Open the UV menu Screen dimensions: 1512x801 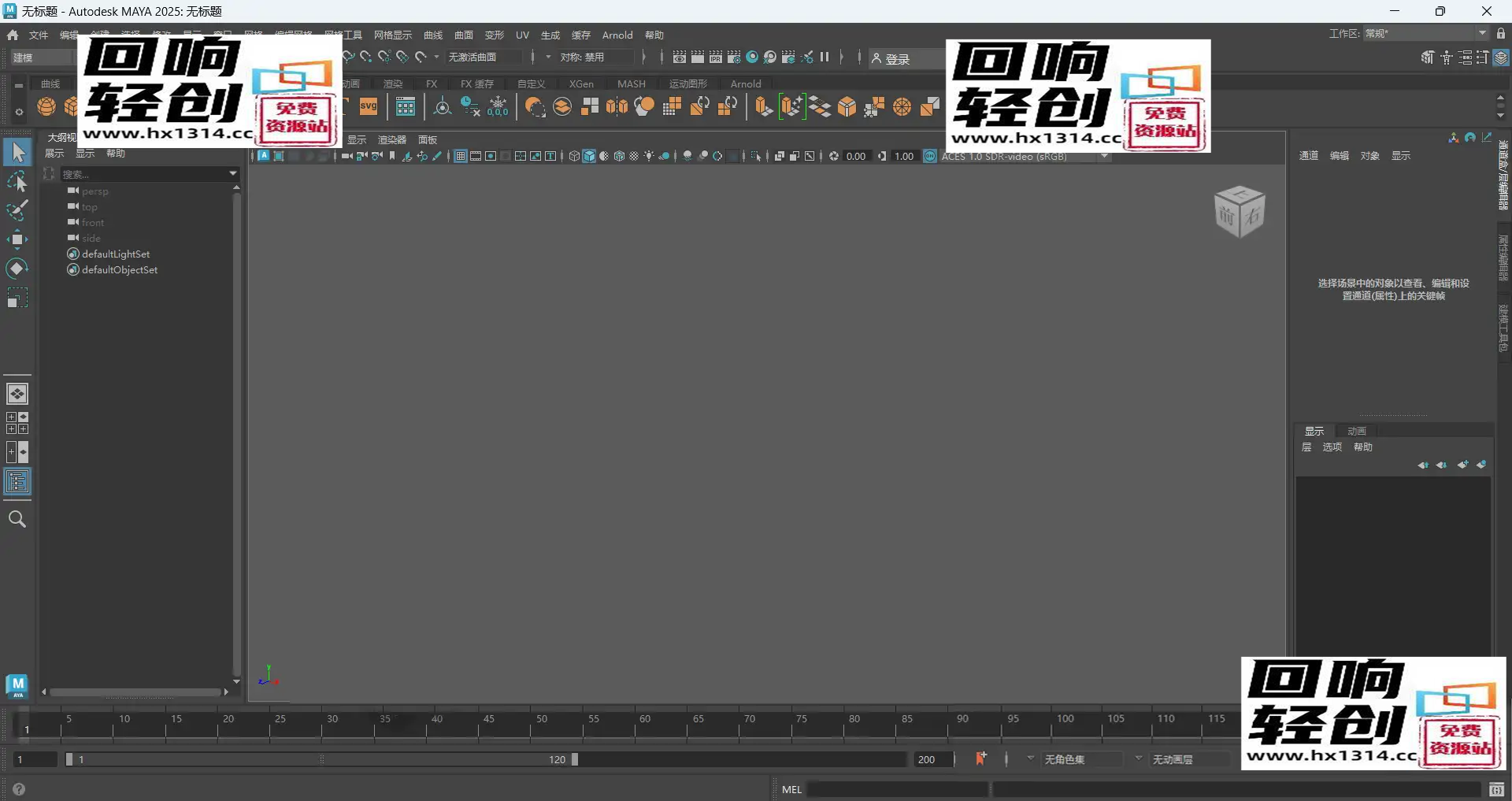point(522,35)
